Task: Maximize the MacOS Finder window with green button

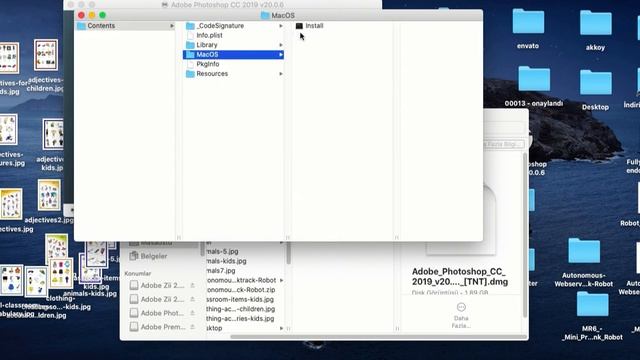Action: pyautogui.click(x=102, y=15)
